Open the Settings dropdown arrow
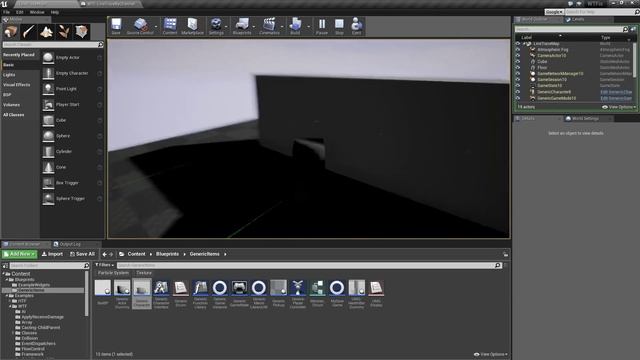The width and height of the screenshot is (640, 360). [227, 27]
